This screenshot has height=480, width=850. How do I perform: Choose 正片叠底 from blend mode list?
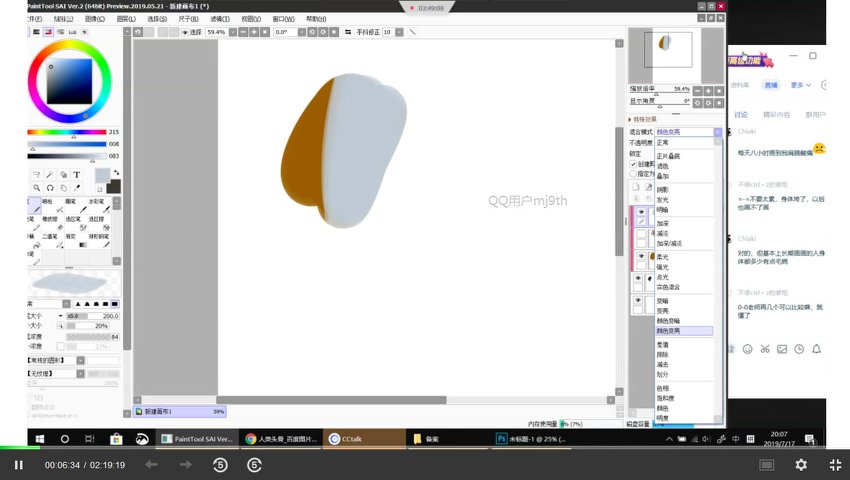(668, 156)
